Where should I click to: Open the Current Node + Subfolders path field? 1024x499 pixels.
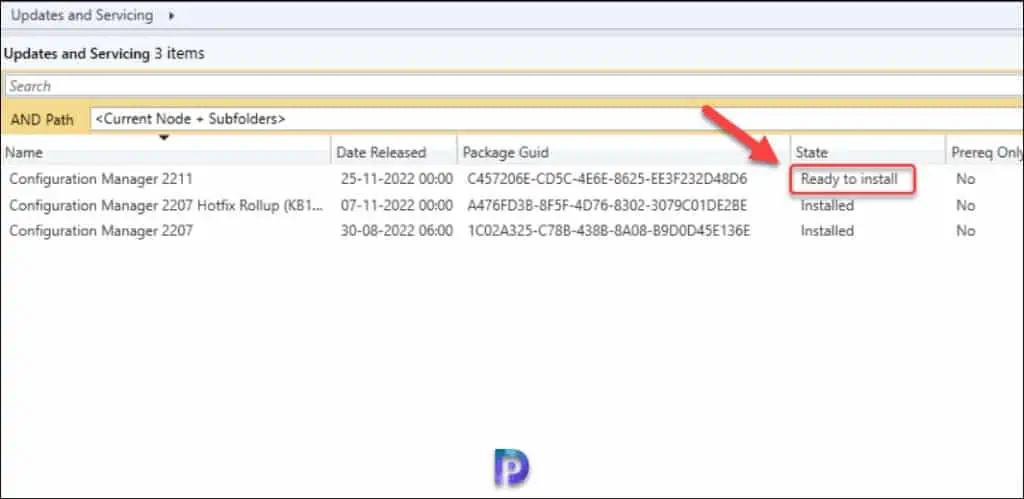pyautogui.click(x=556, y=120)
